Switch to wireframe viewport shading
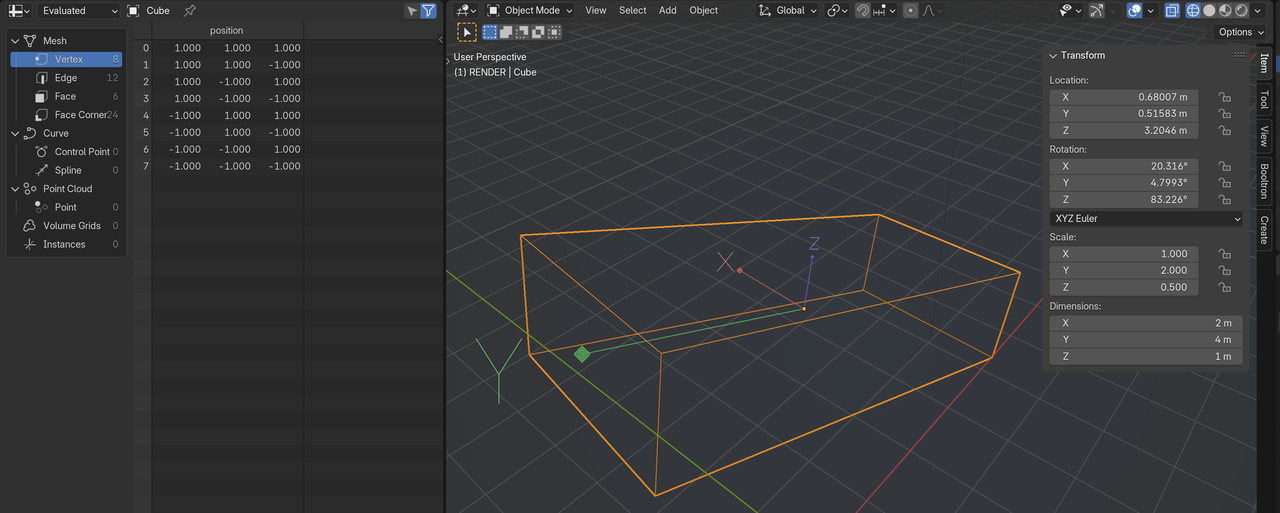This screenshot has height=513, width=1280. 1193,11
